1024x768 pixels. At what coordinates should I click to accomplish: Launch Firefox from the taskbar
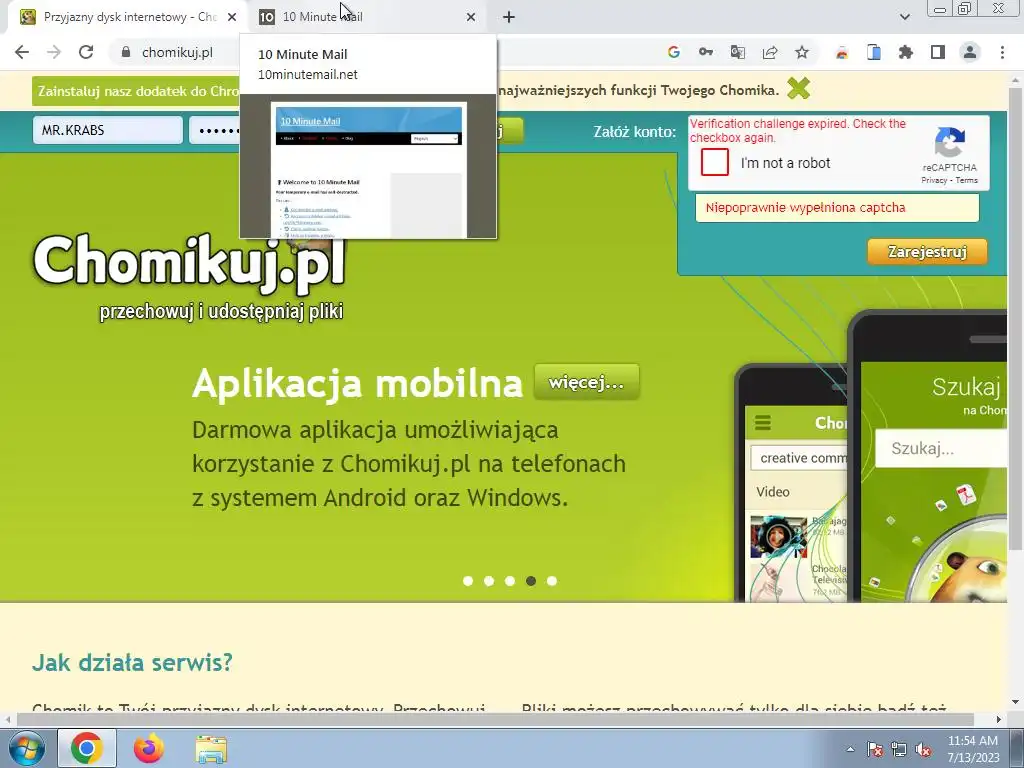(x=149, y=748)
